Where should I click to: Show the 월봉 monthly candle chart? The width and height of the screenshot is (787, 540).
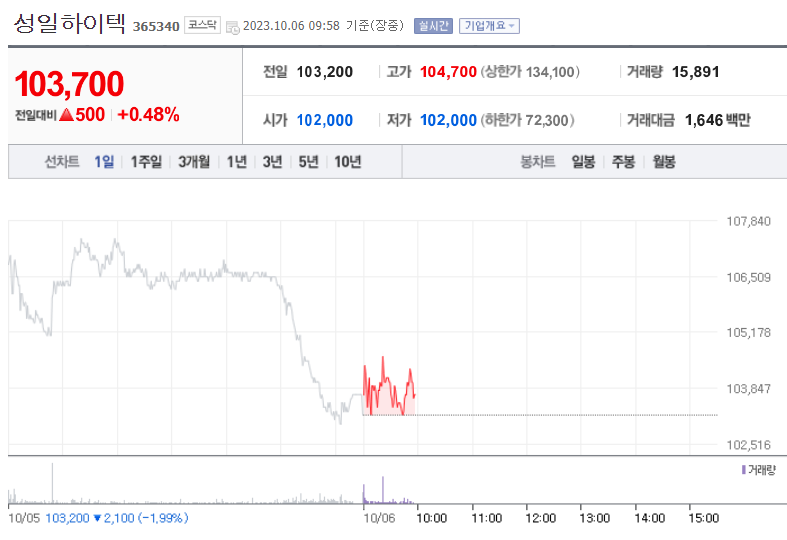664,162
